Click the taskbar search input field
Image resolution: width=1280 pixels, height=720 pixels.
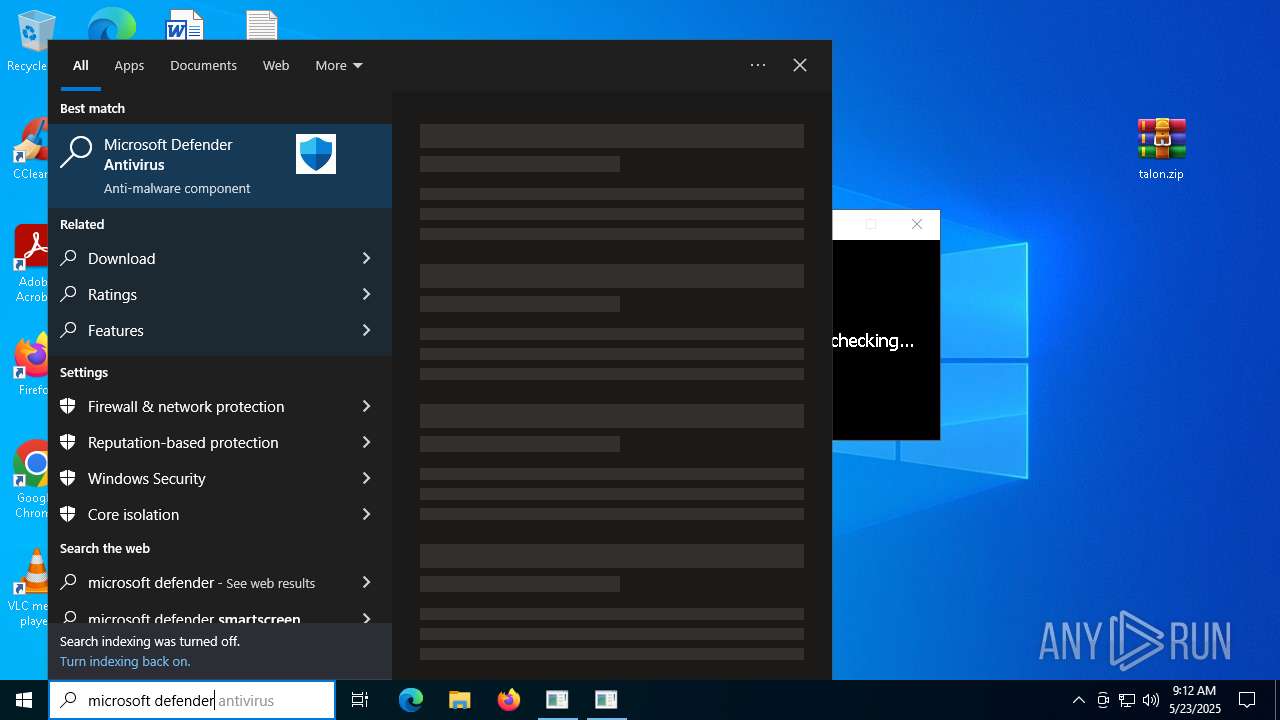click(192, 700)
